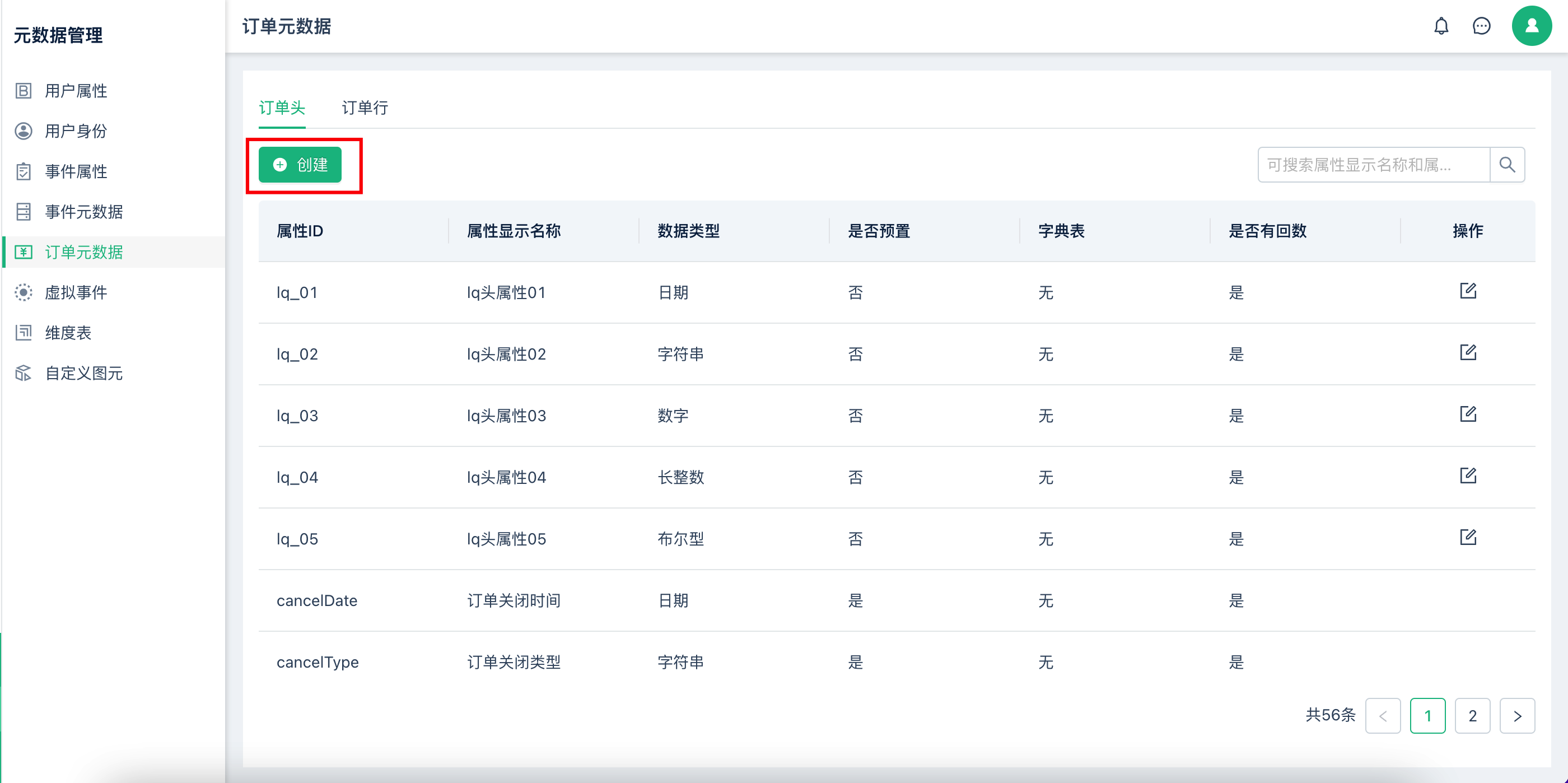Open the notifications bell icon

pos(1441,26)
